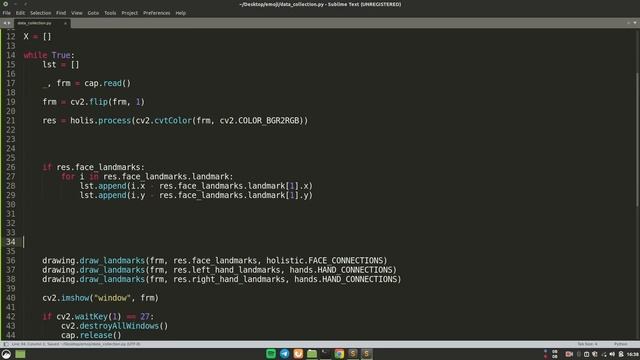Image resolution: width=640 pixels, height=360 pixels.
Task: Click 'cv2.COLOR_BGR2RGB' on line 21
Action: tap(260, 121)
